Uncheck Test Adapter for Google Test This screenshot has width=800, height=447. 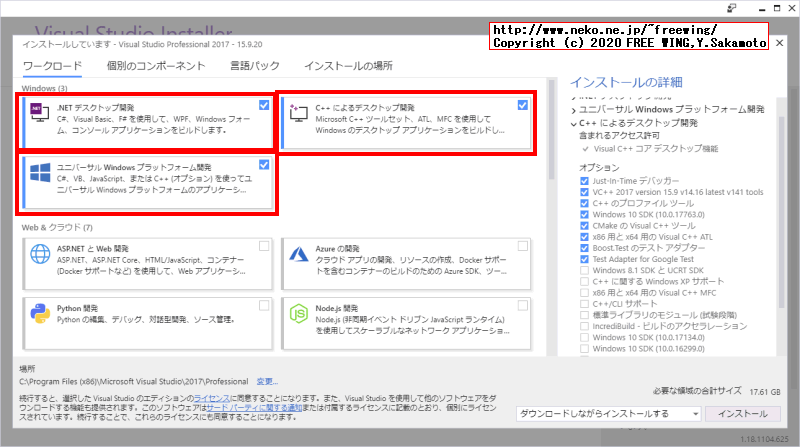pyautogui.click(x=584, y=259)
